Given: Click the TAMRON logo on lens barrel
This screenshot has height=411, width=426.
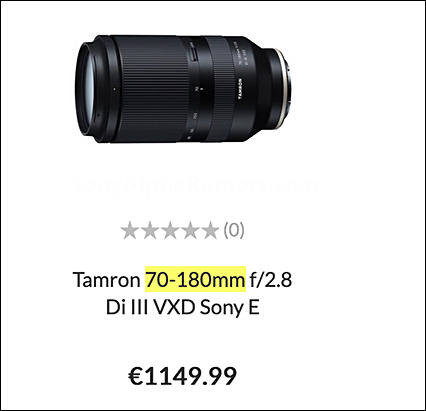Looking at the screenshot, I should click(x=239, y=89).
